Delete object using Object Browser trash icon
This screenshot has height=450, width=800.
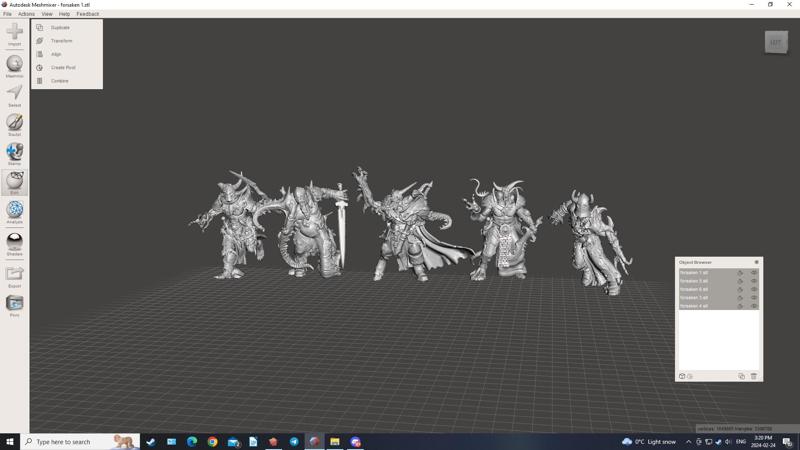coord(754,377)
